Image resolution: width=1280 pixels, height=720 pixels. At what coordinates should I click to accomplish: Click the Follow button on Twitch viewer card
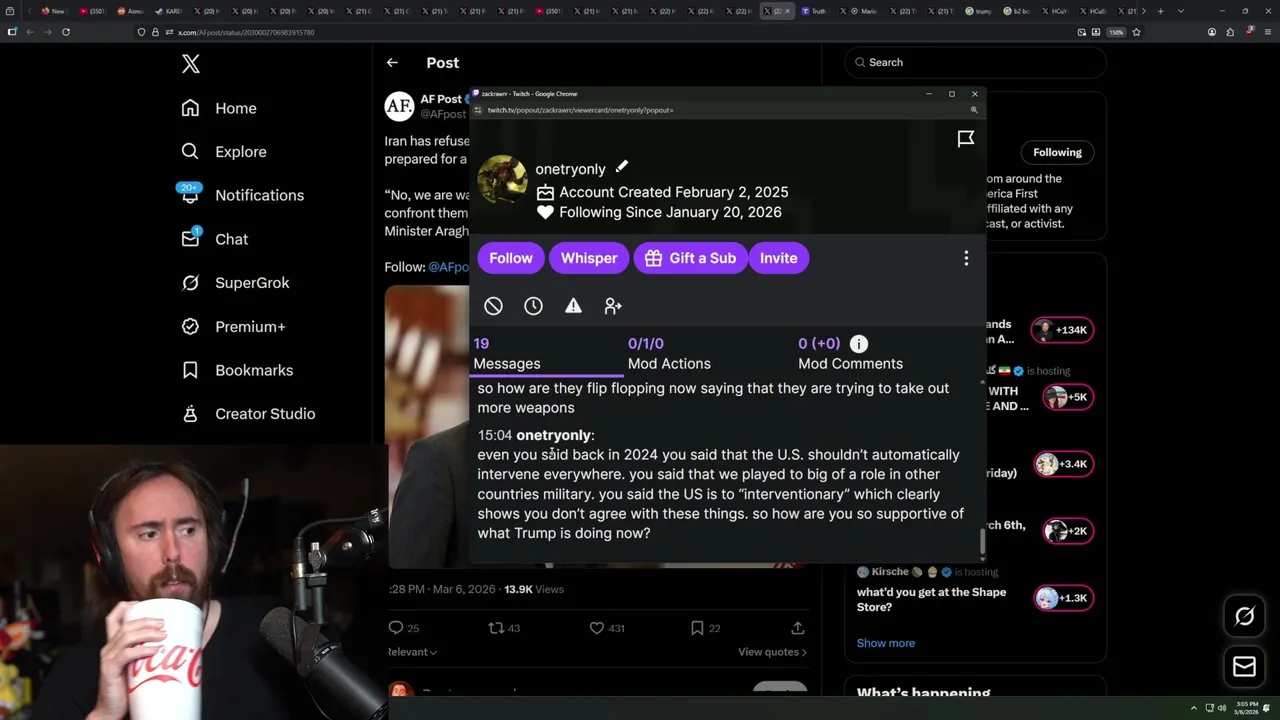click(x=511, y=258)
